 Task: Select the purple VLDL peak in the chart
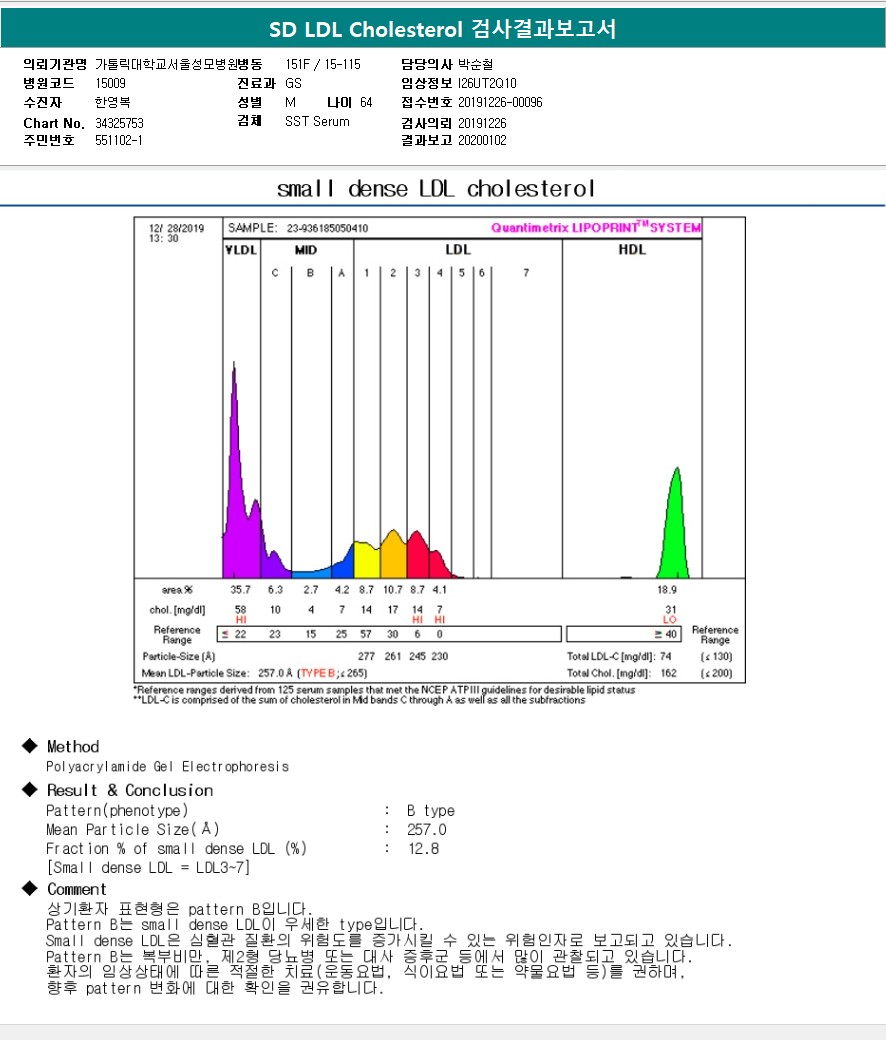237,504
